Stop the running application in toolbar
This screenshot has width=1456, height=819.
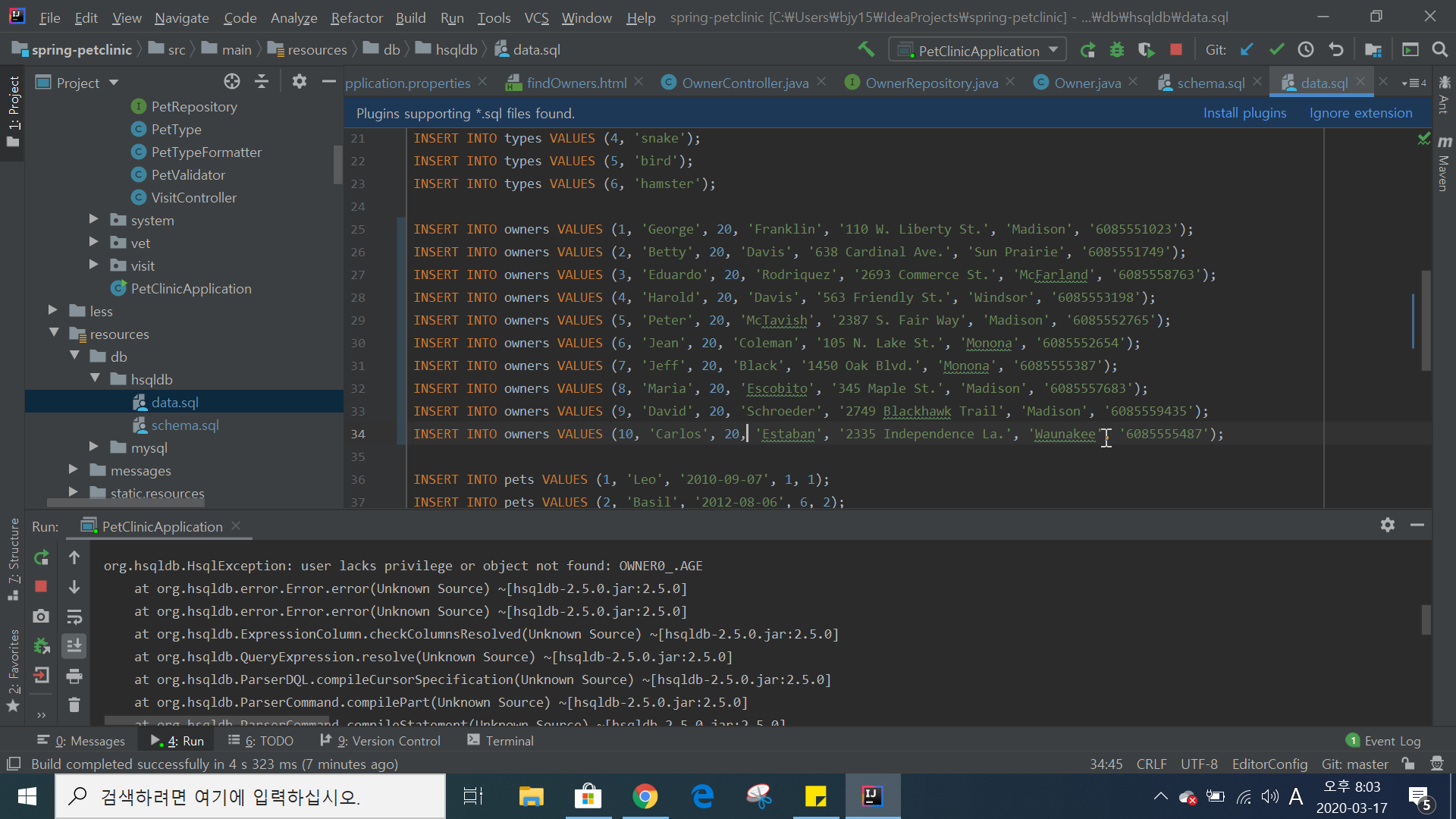1176,50
